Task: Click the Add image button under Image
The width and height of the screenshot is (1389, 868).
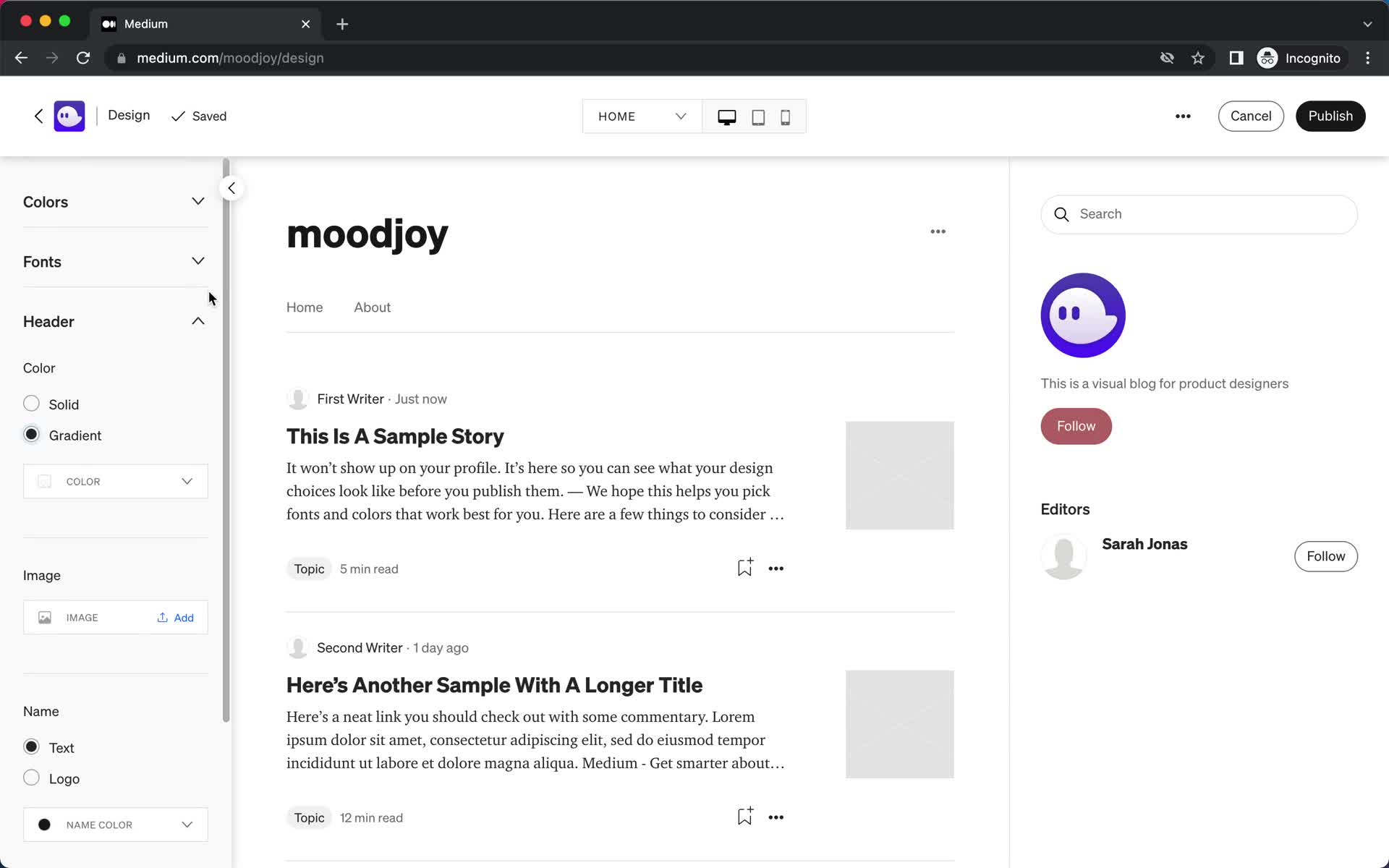Action: pyautogui.click(x=175, y=617)
